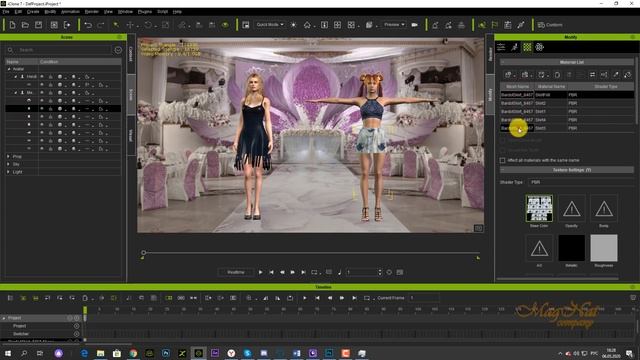Click the Current Frame input field

pyautogui.click(x=424, y=298)
